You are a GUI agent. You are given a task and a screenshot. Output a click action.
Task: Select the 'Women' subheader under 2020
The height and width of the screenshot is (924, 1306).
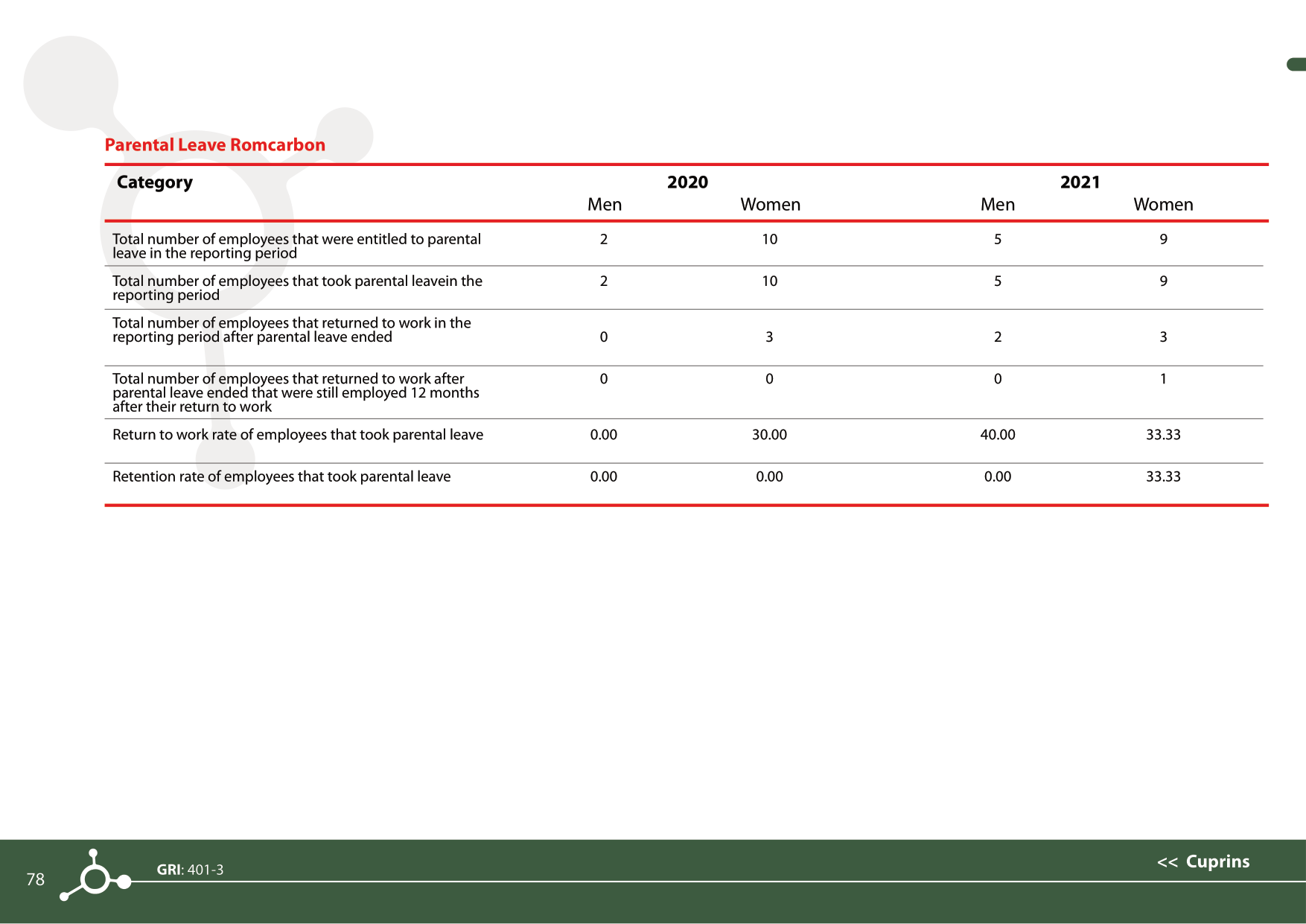[x=769, y=204]
